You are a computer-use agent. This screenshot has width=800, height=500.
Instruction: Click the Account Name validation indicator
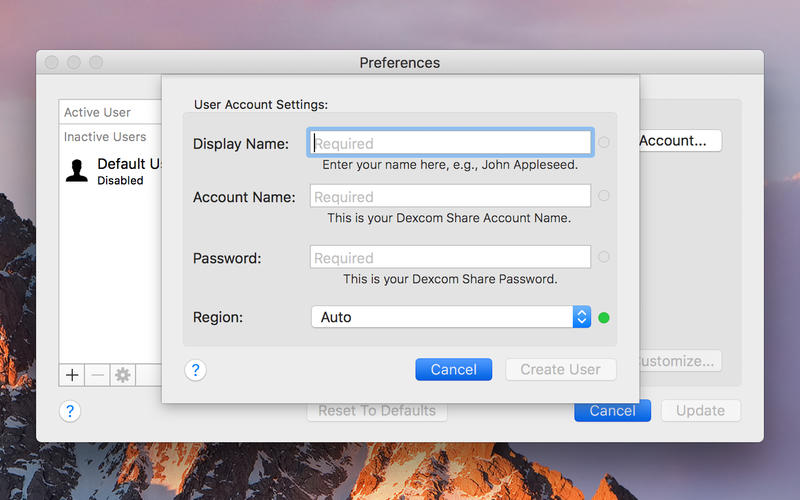pos(603,196)
